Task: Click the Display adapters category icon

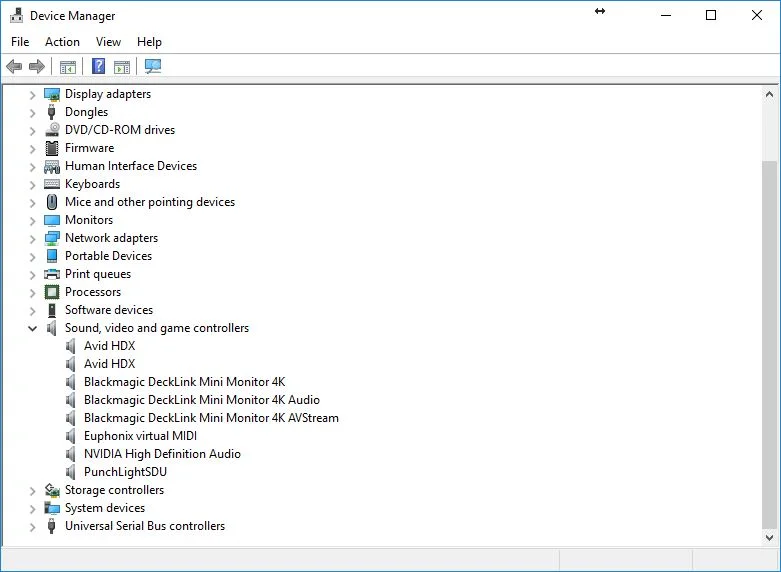Action: 52,94
